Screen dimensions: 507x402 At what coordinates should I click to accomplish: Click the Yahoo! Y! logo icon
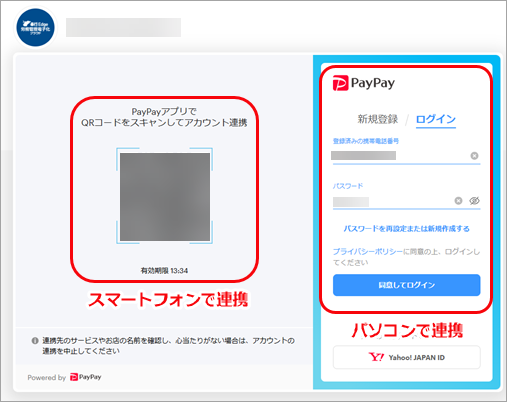376,357
